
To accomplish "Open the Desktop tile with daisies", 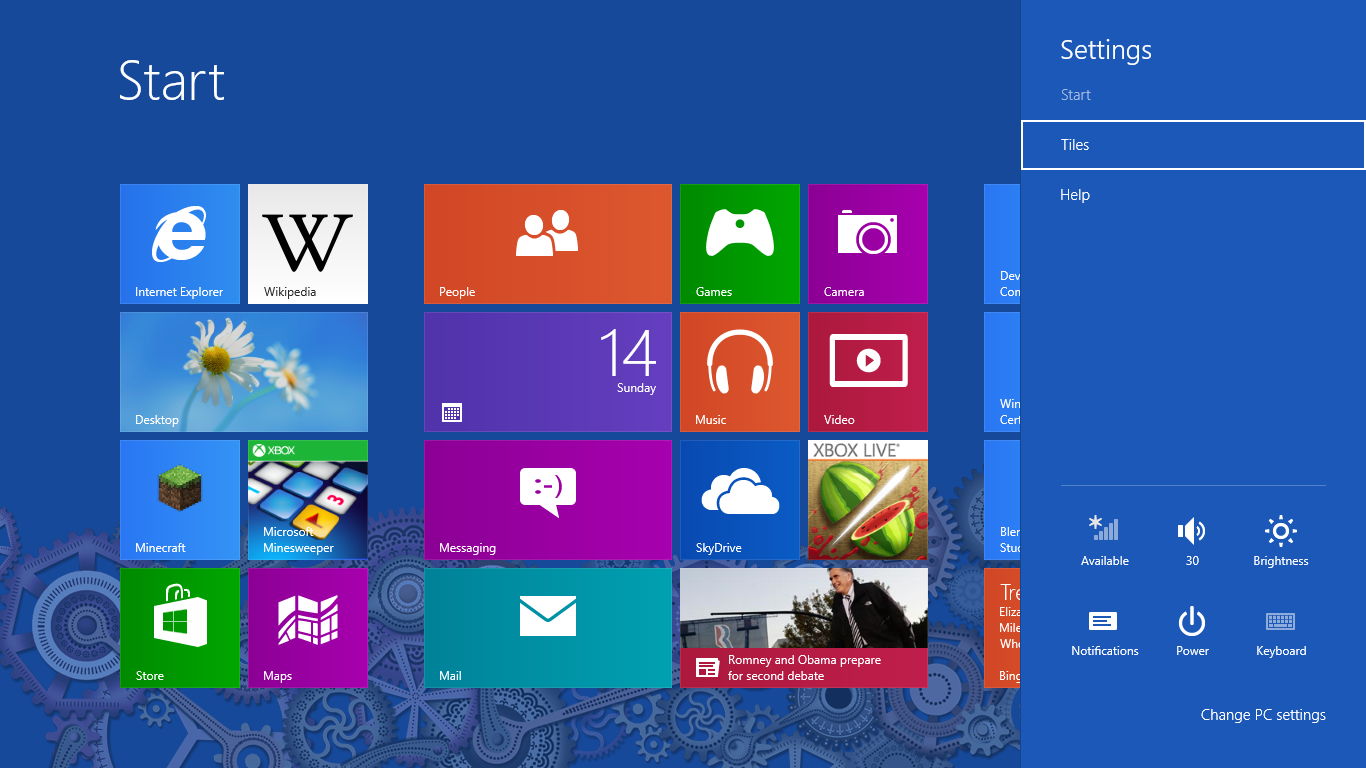I will pos(244,372).
